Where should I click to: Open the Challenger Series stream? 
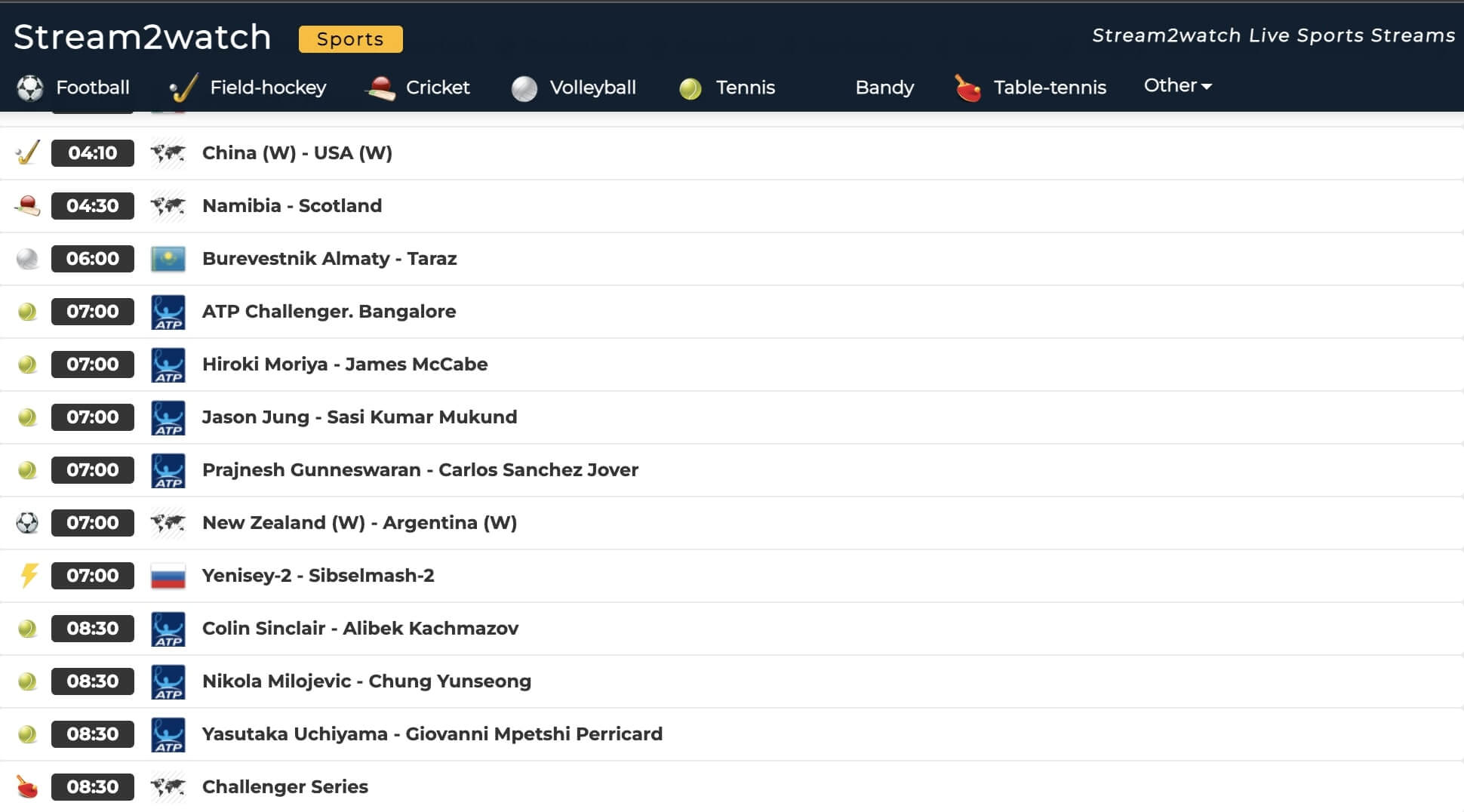coord(285,787)
